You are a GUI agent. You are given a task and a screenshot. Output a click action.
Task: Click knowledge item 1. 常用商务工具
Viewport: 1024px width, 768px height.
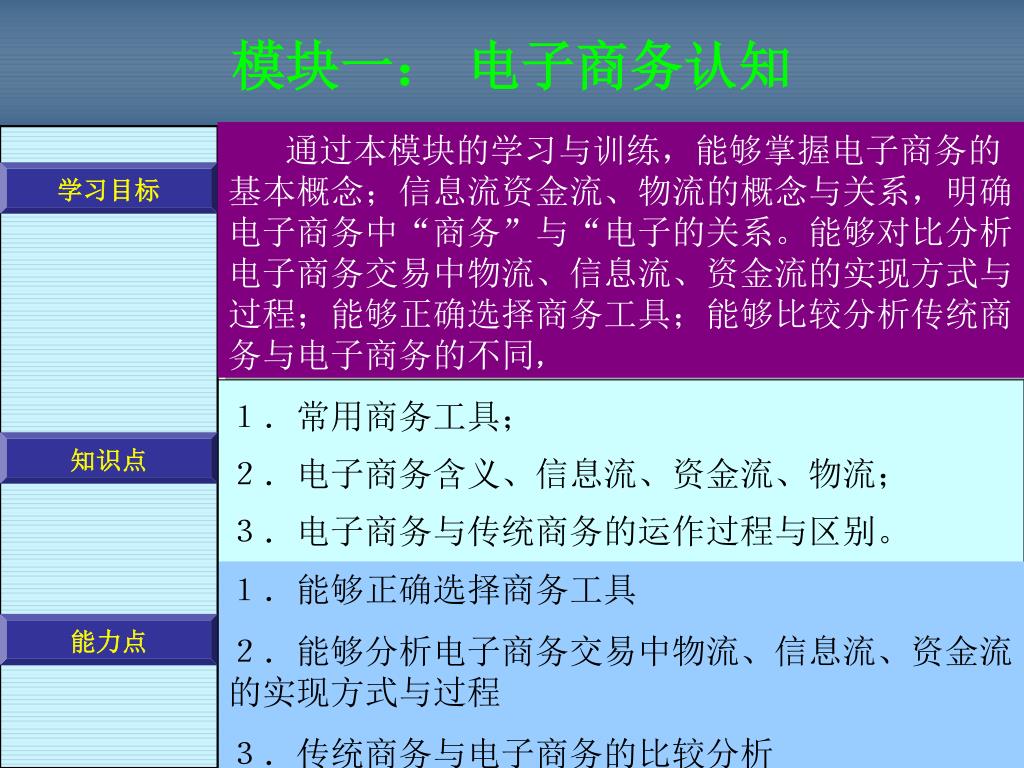[376, 417]
